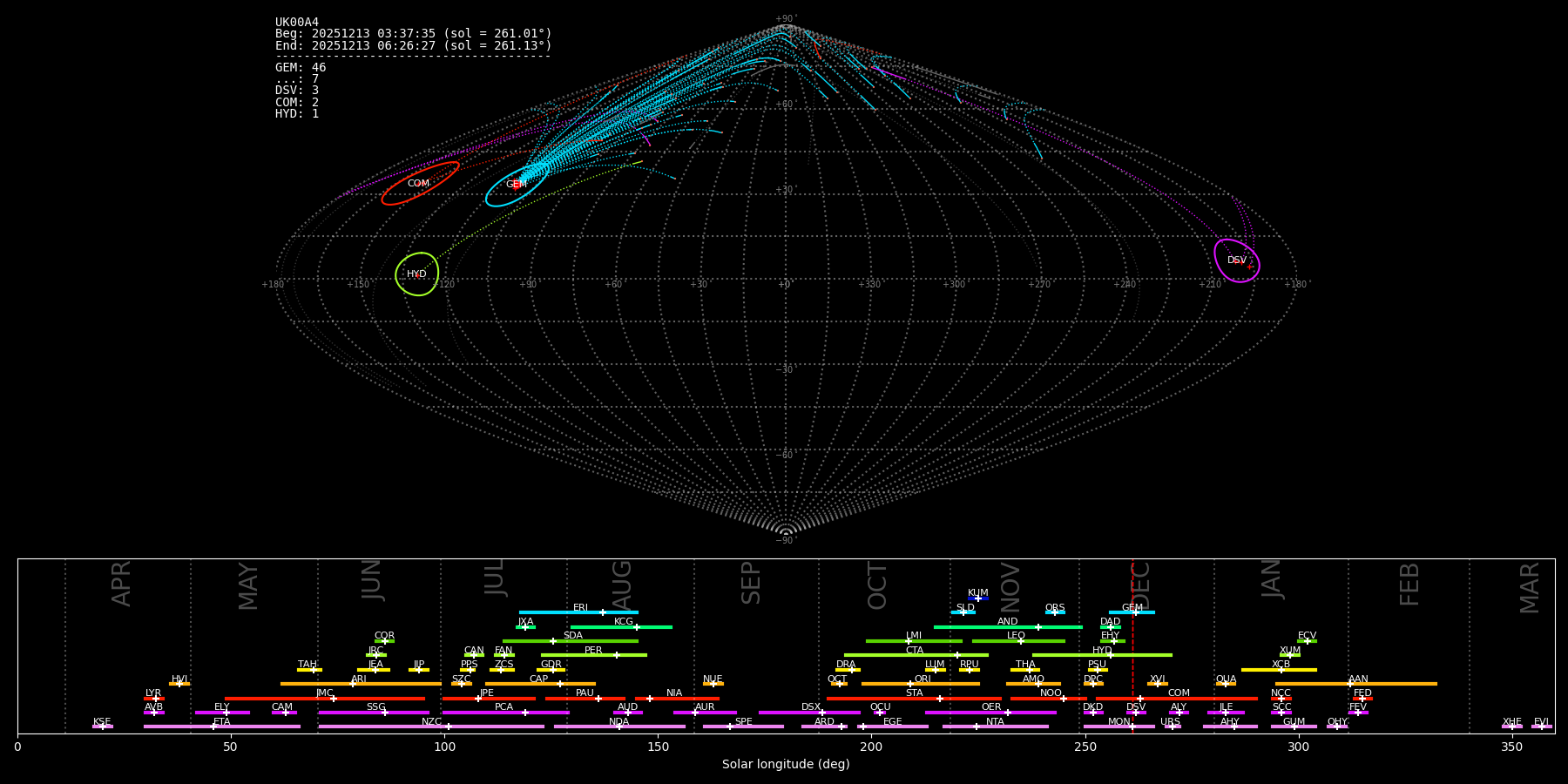Image resolution: width=1568 pixels, height=784 pixels.
Task: Click the QUA shower marker in timeline
Action: 1226,684
